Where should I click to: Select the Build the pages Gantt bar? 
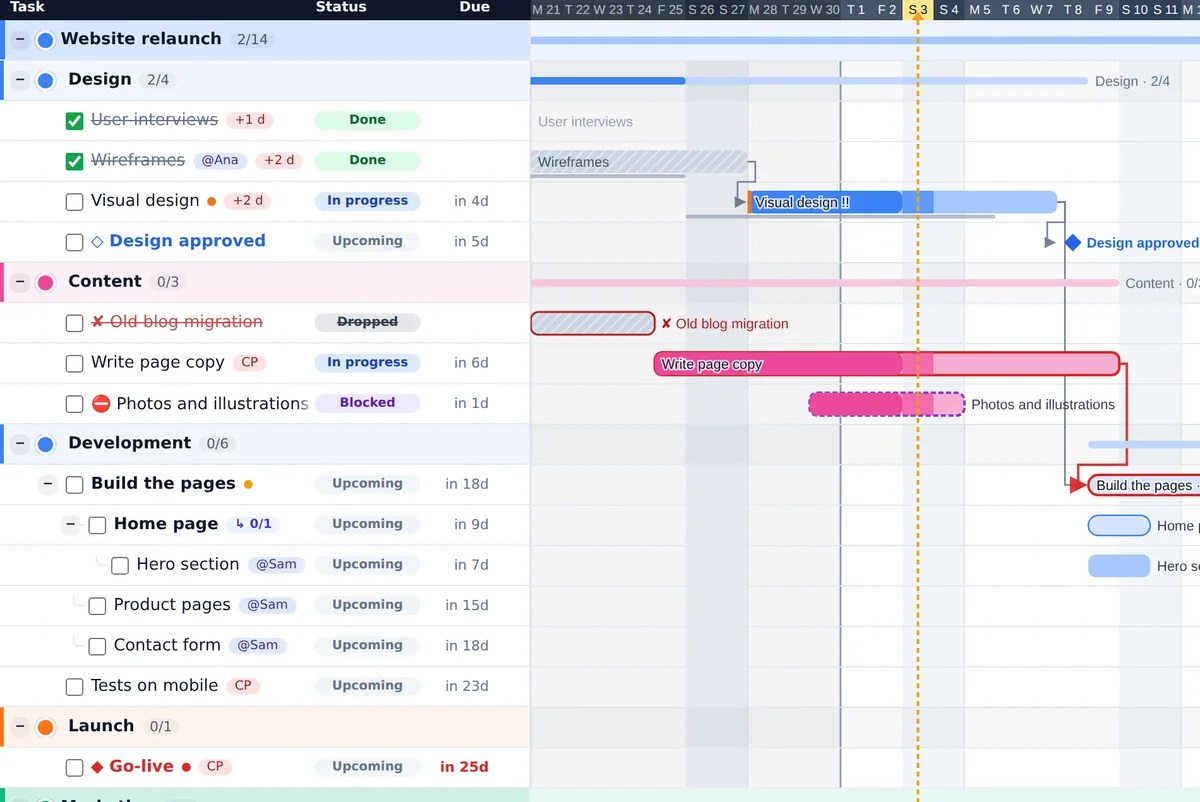click(x=1144, y=485)
